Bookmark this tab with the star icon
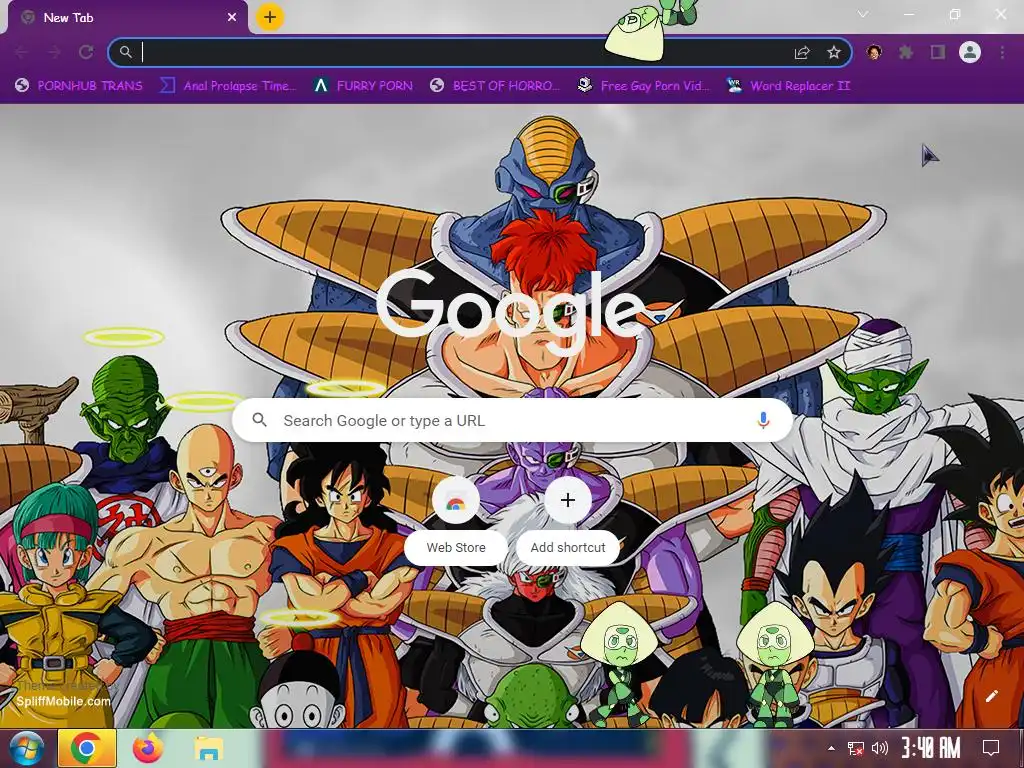The width and height of the screenshot is (1024, 768). click(834, 52)
